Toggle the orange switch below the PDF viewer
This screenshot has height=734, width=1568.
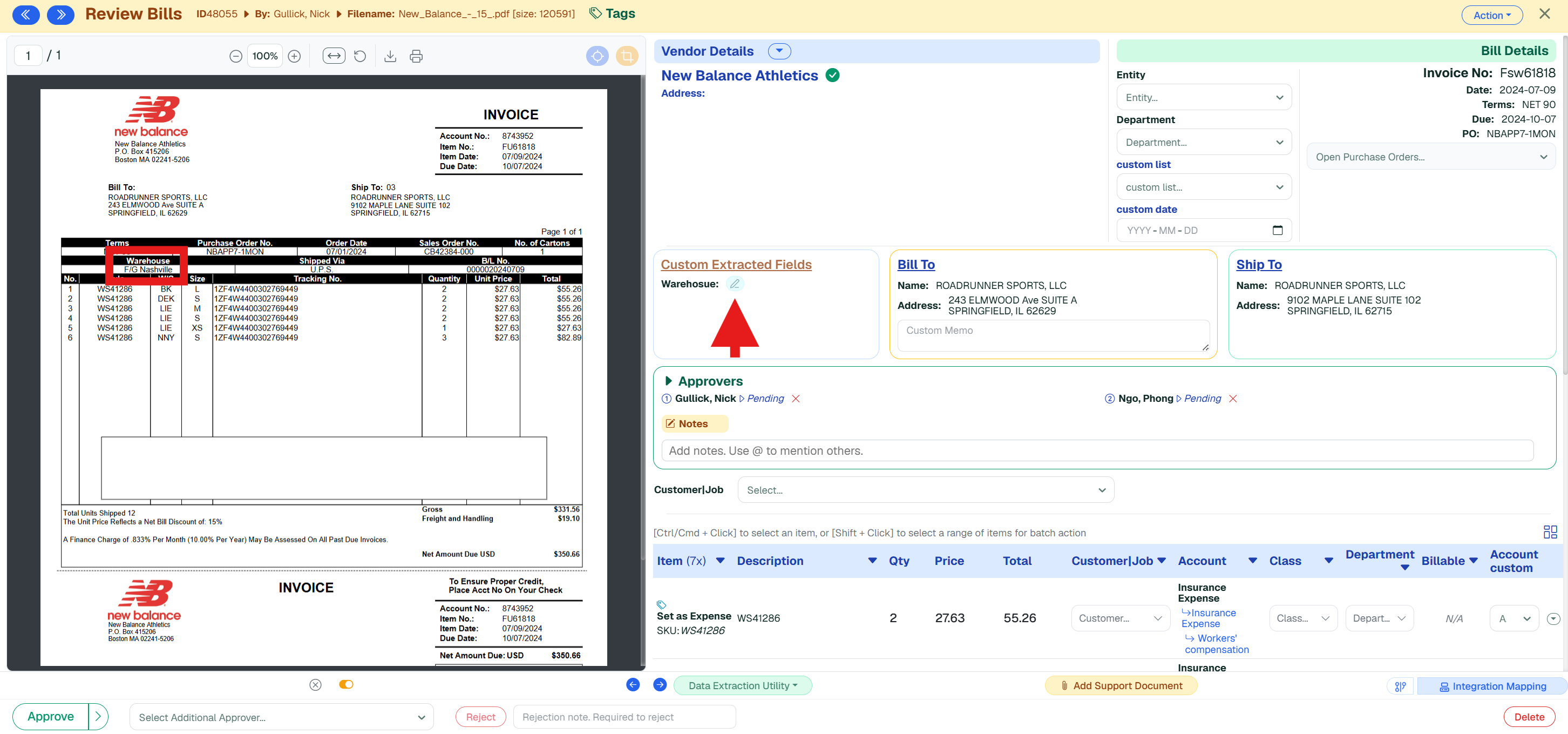(346, 685)
